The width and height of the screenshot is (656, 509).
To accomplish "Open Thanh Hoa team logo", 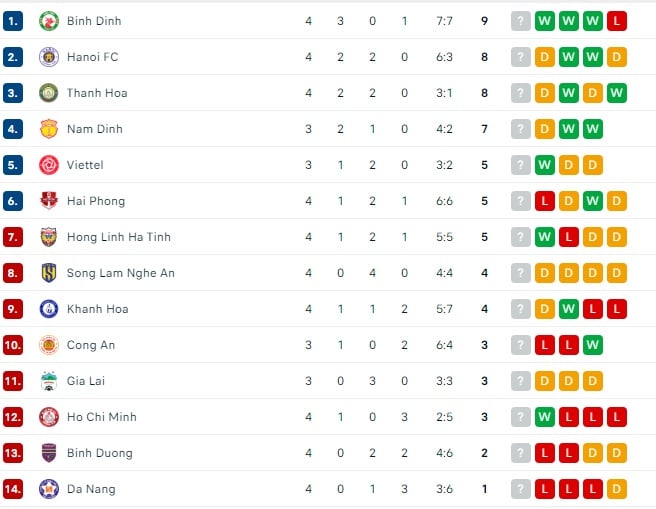I will click(x=49, y=93).
